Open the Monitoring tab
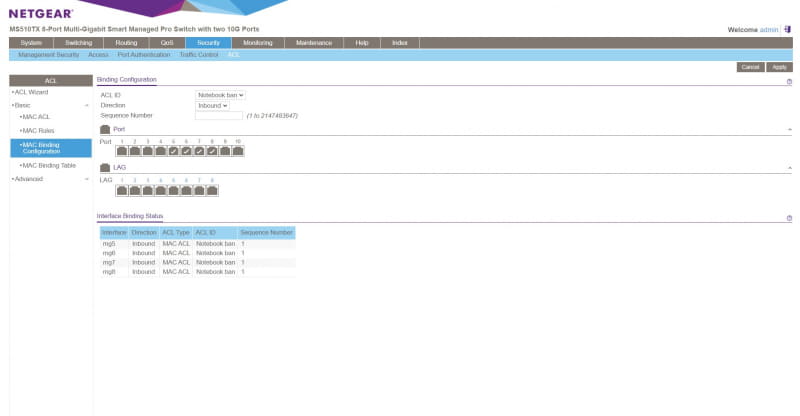The image size is (800, 416). point(258,43)
